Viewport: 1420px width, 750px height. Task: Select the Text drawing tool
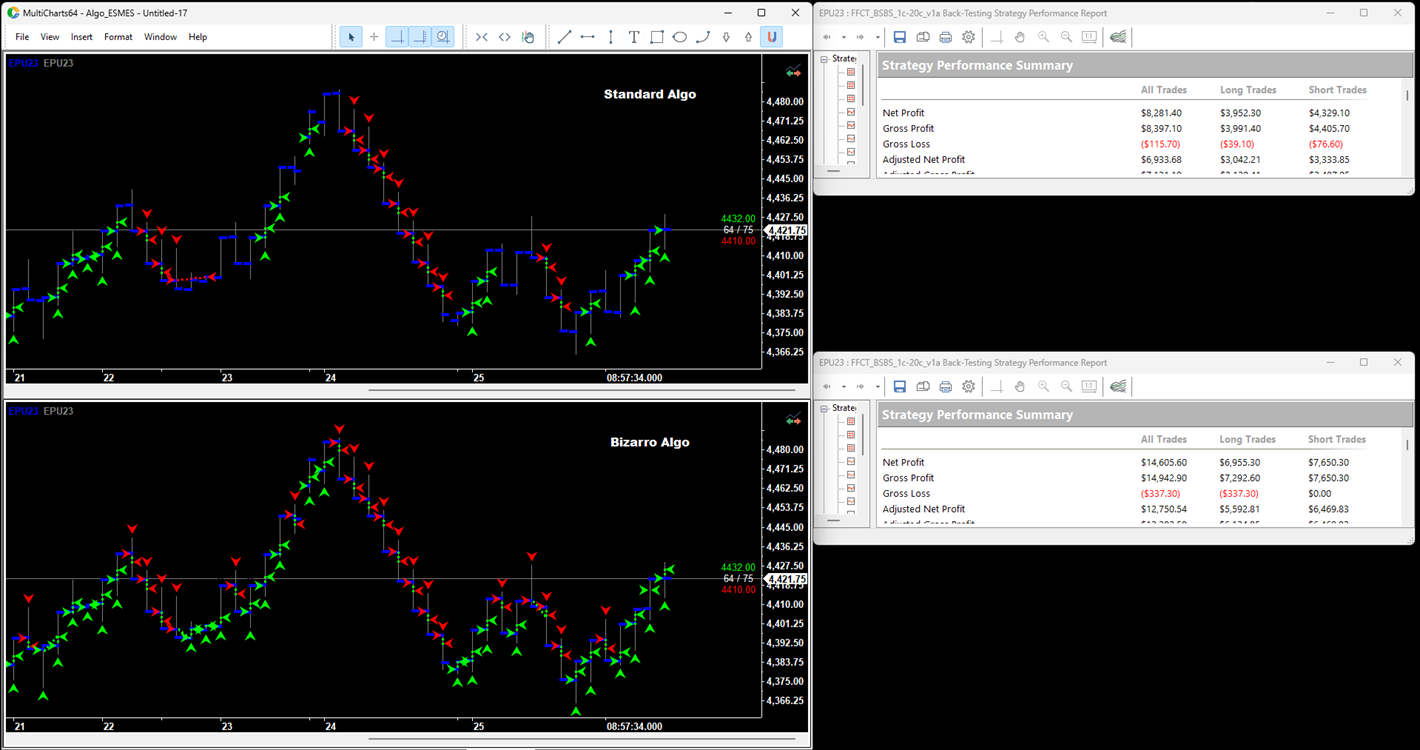click(634, 37)
